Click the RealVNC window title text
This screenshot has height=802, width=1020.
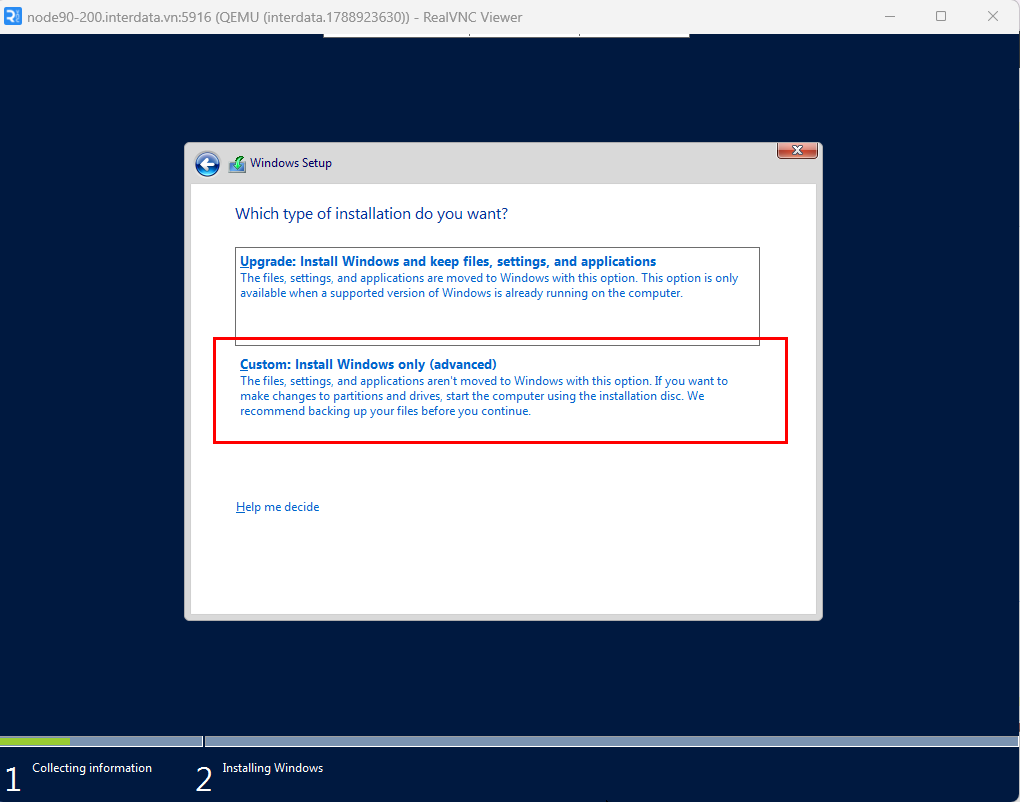pyautogui.click(x=275, y=18)
